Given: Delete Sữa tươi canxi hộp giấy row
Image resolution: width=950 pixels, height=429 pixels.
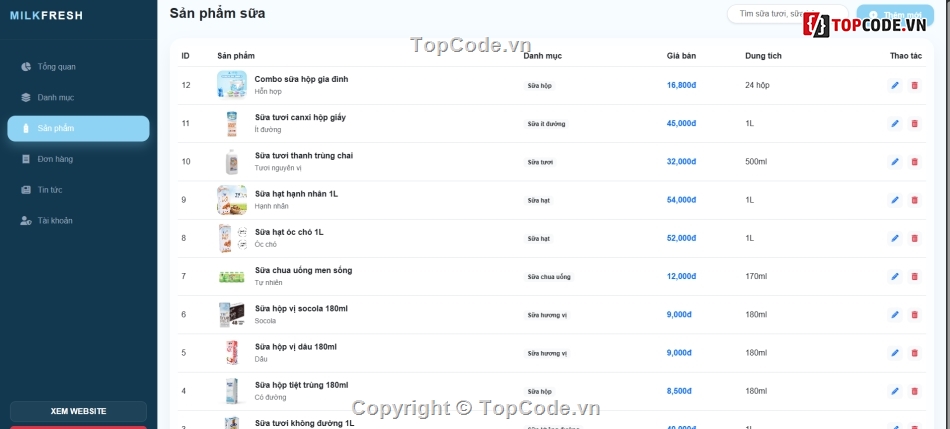Looking at the screenshot, I should pyautogui.click(x=914, y=124).
